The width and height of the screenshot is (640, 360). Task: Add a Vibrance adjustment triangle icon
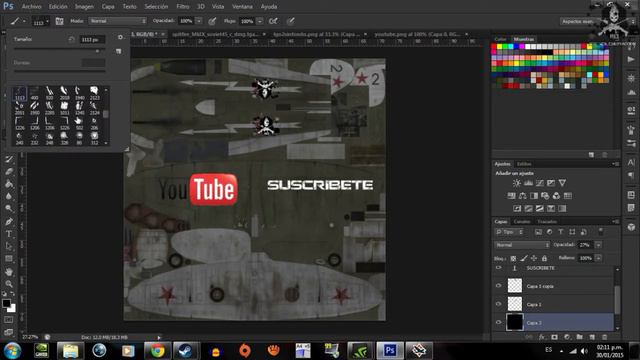(562, 183)
